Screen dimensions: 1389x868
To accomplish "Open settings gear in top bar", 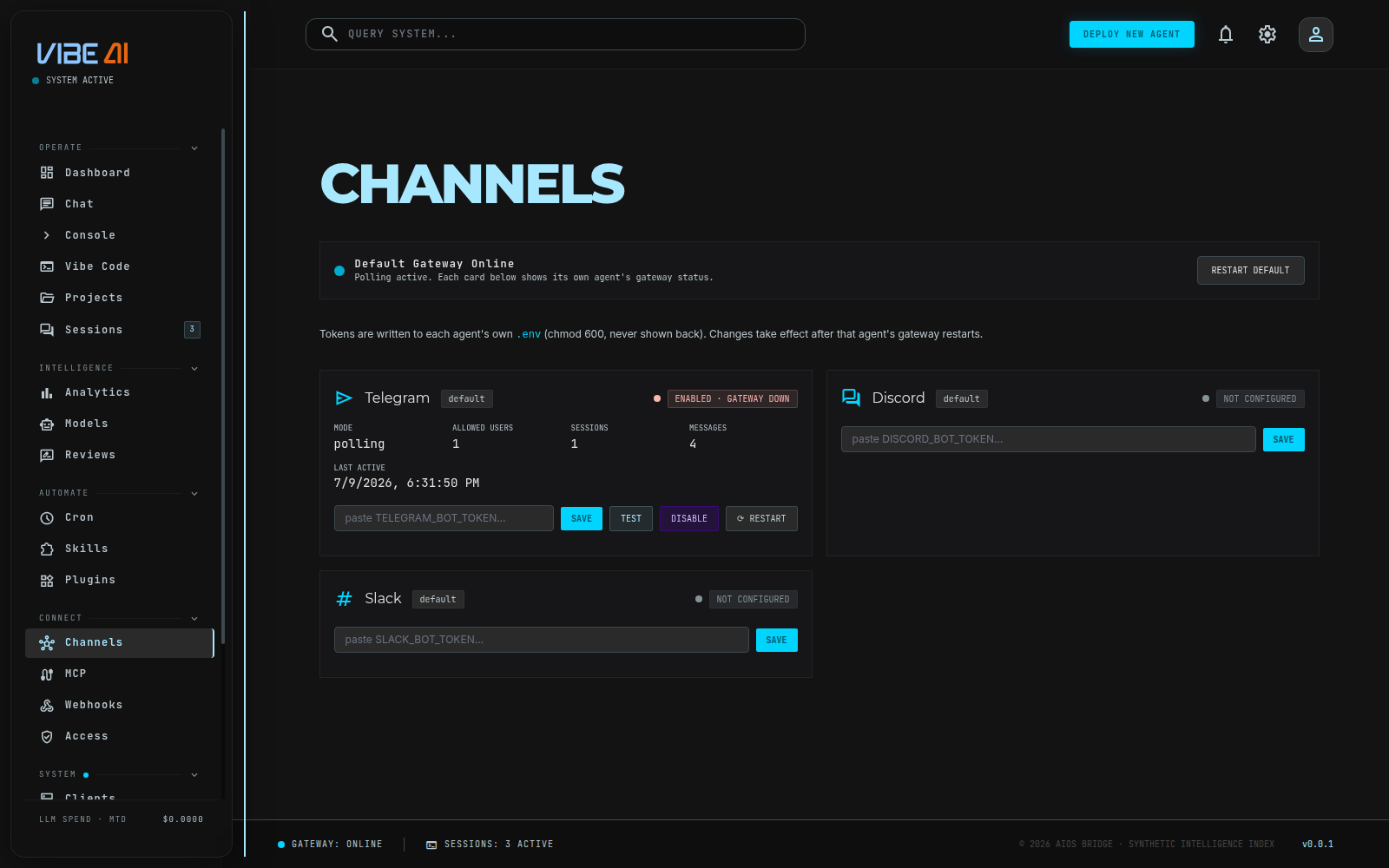I will pyautogui.click(x=1267, y=35).
